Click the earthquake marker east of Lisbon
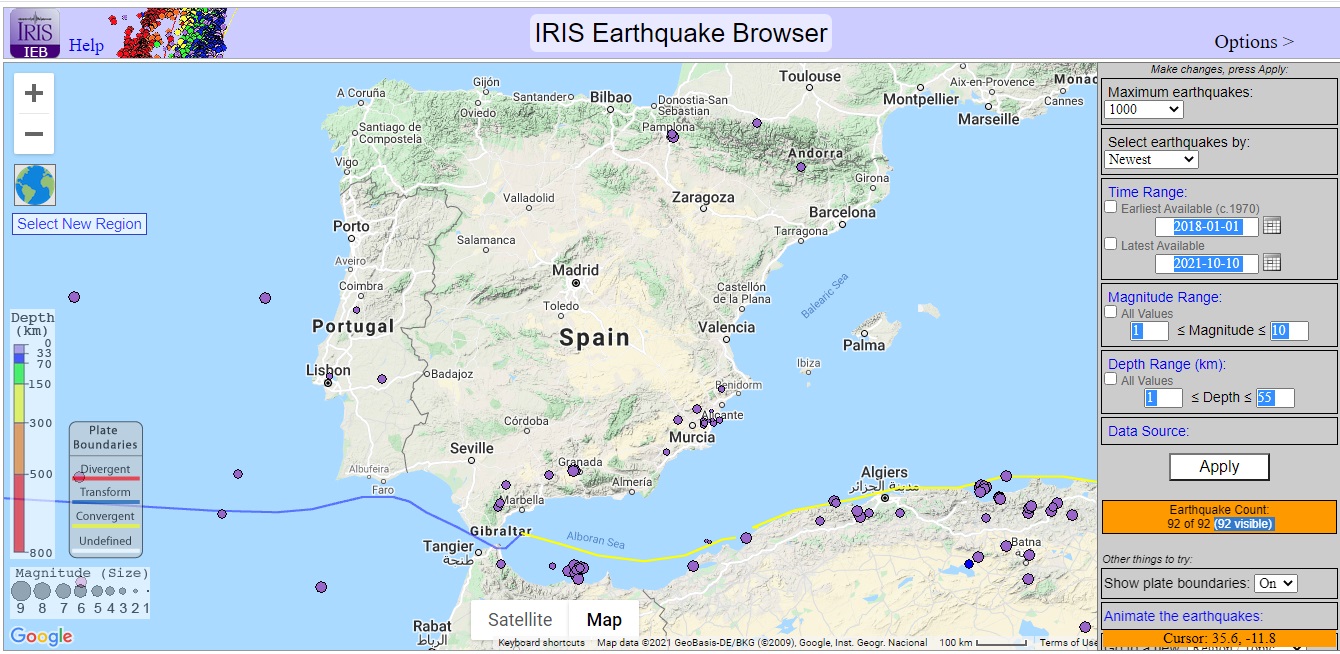Viewport: 1340px width, 654px height. pyautogui.click(x=382, y=379)
